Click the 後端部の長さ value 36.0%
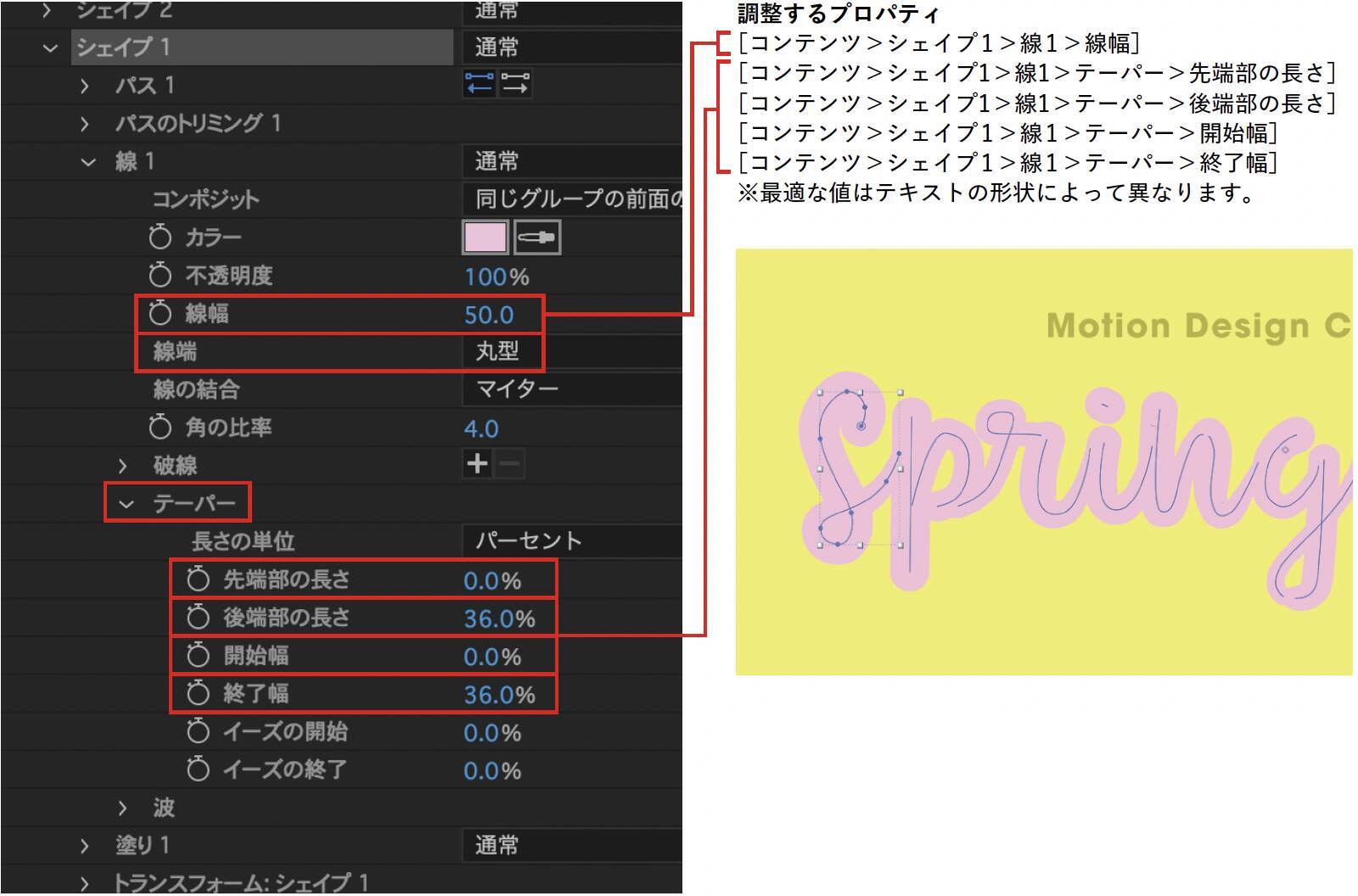1358x896 pixels. 499,619
